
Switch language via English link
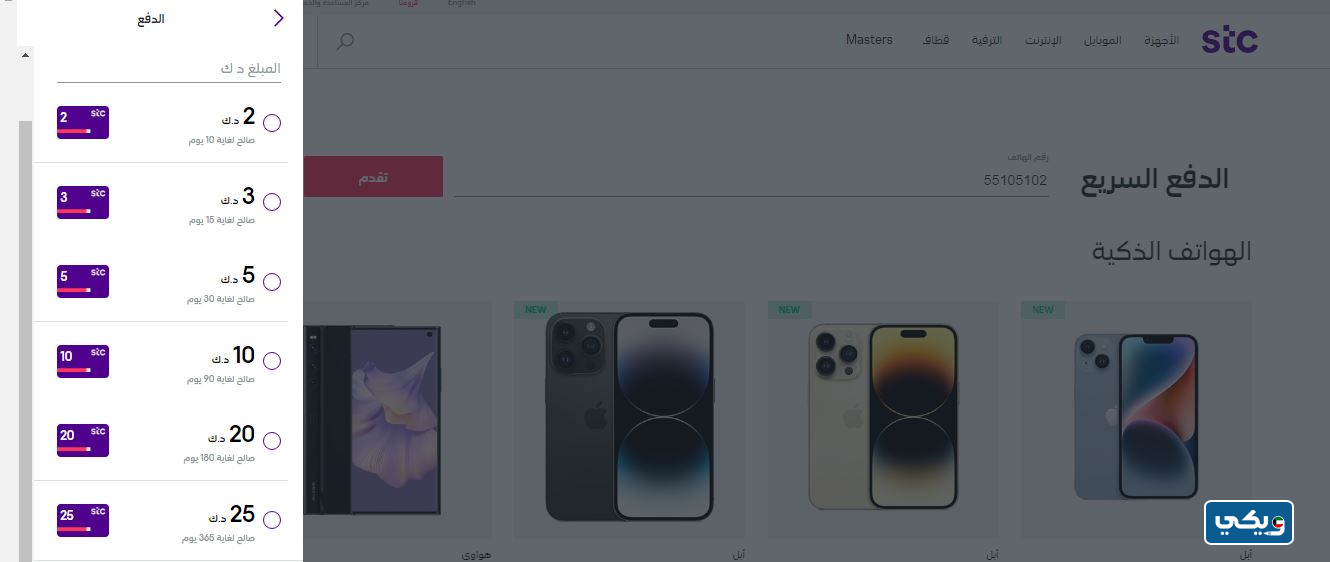[462, 3]
